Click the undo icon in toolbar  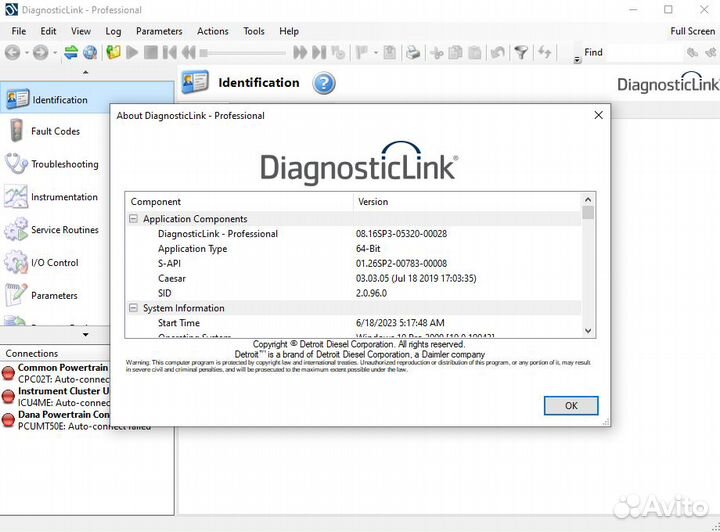coord(498,52)
